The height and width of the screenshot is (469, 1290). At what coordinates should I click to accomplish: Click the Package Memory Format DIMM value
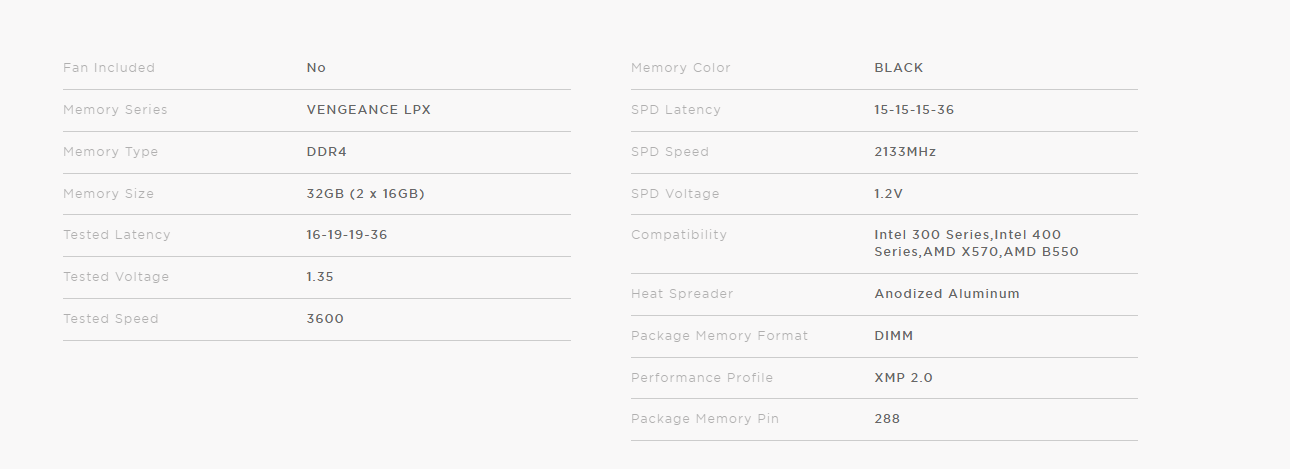point(893,336)
